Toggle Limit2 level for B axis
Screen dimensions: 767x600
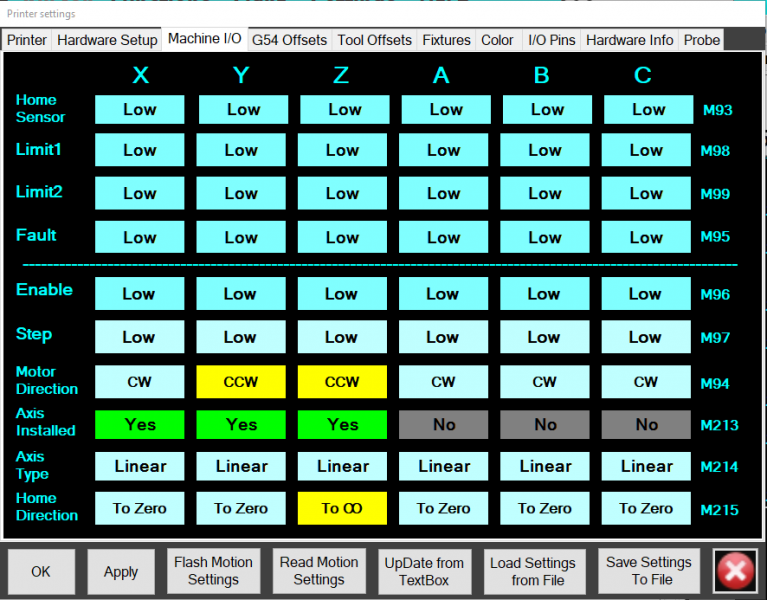point(545,193)
